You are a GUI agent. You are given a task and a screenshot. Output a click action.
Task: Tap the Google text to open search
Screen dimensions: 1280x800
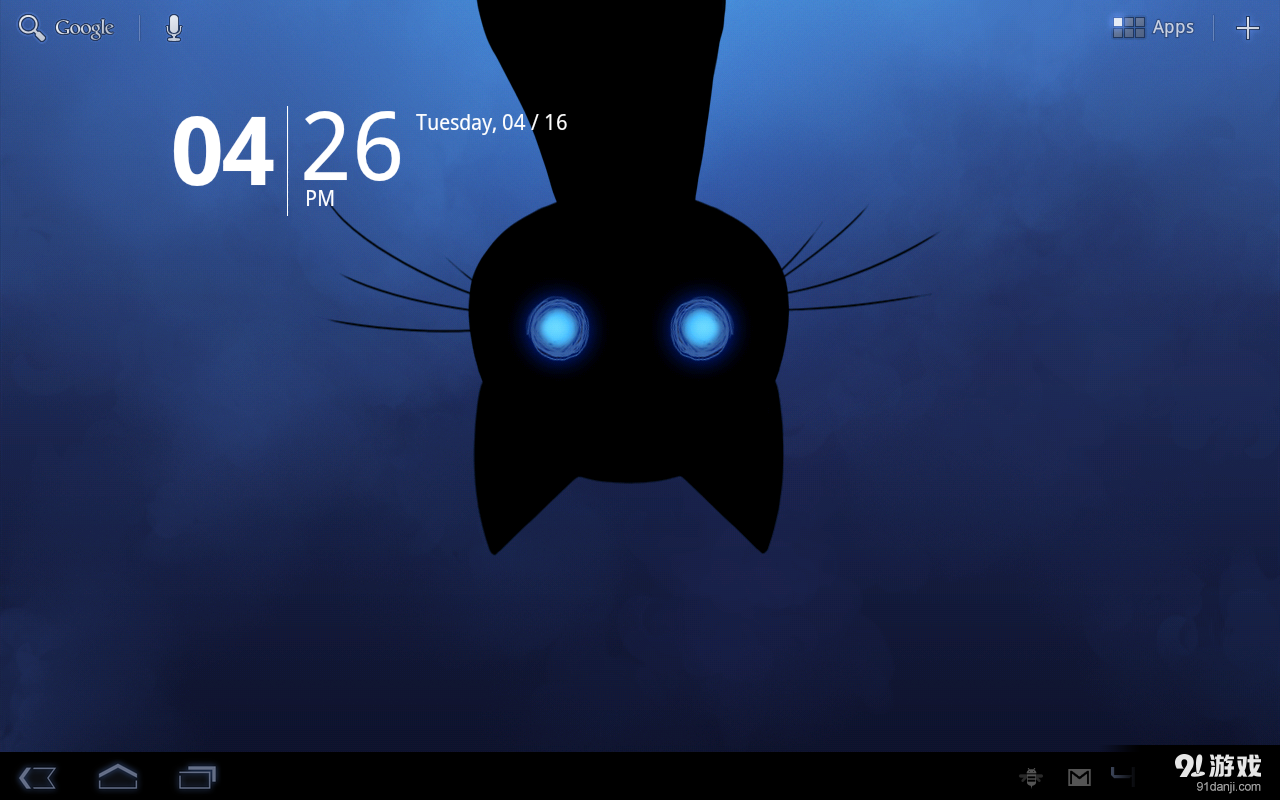(x=85, y=27)
